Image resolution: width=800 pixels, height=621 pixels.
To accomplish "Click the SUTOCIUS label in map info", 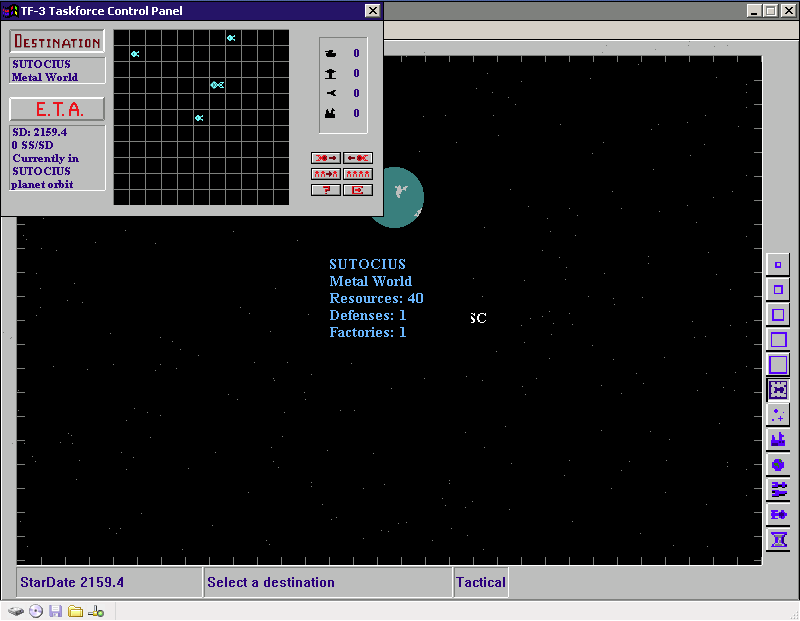I will pos(367,264).
